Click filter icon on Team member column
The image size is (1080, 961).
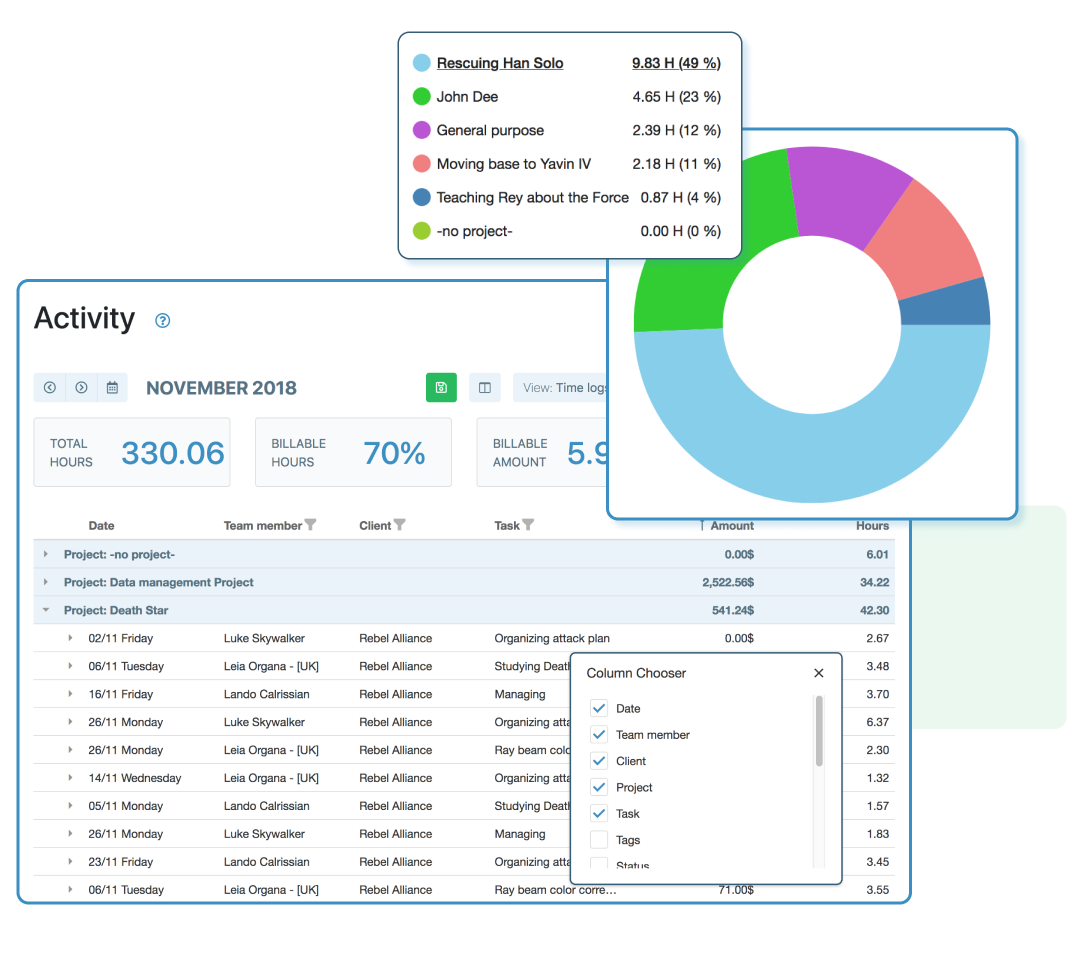(310, 525)
